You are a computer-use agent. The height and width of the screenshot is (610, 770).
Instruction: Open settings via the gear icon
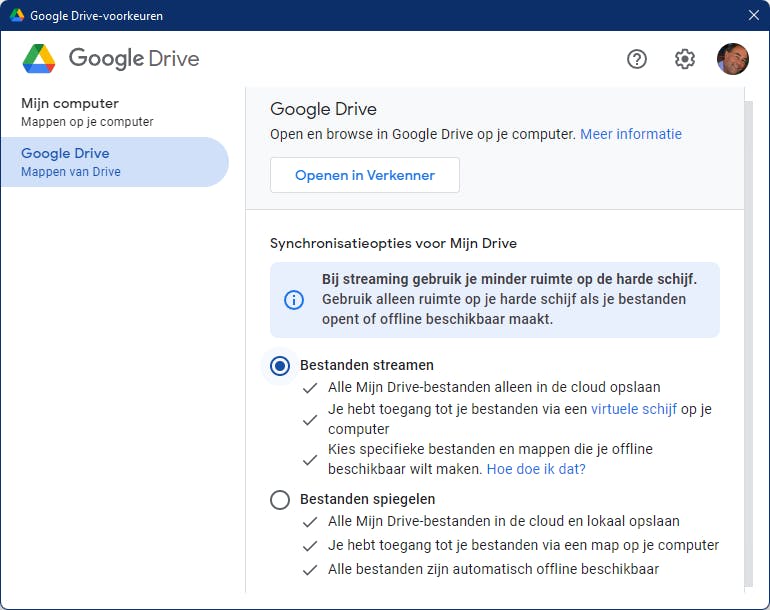coord(685,59)
